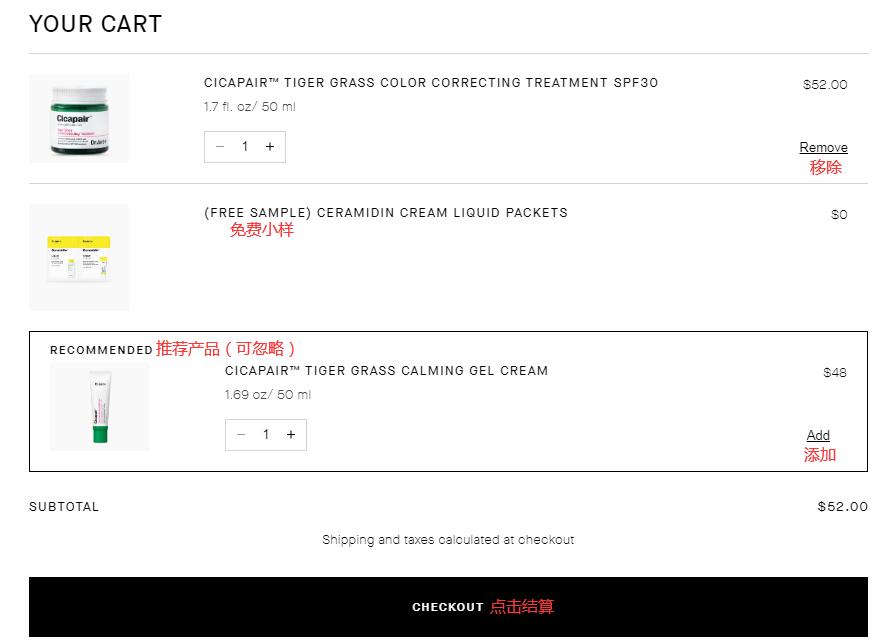Click the Calming Gel Cream quantity field
891x643 pixels.
[x=266, y=435]
